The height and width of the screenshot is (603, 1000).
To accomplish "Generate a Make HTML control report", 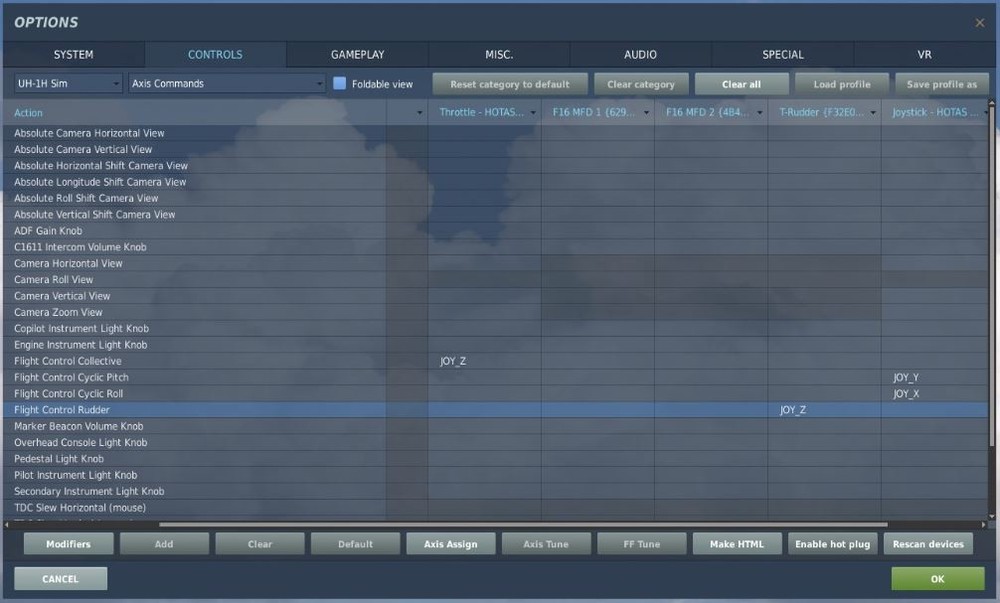I will tap(737, 543).
